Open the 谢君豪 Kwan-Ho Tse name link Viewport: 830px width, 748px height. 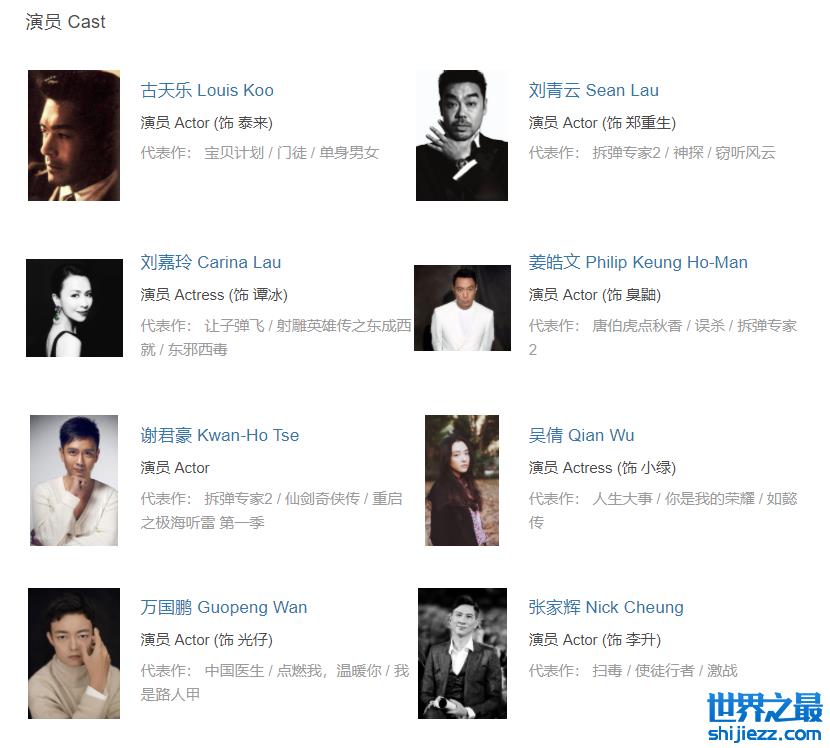220,436
